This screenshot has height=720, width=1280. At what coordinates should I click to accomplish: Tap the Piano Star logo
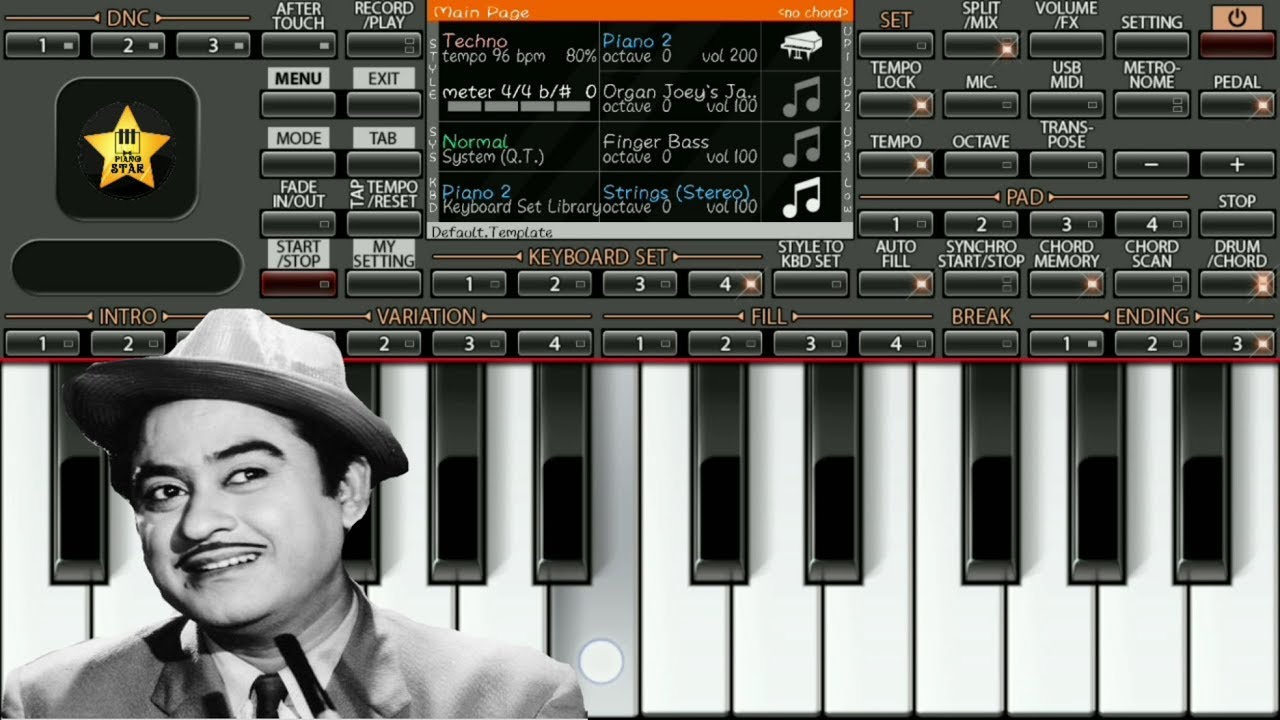click(x=127, y=149)
